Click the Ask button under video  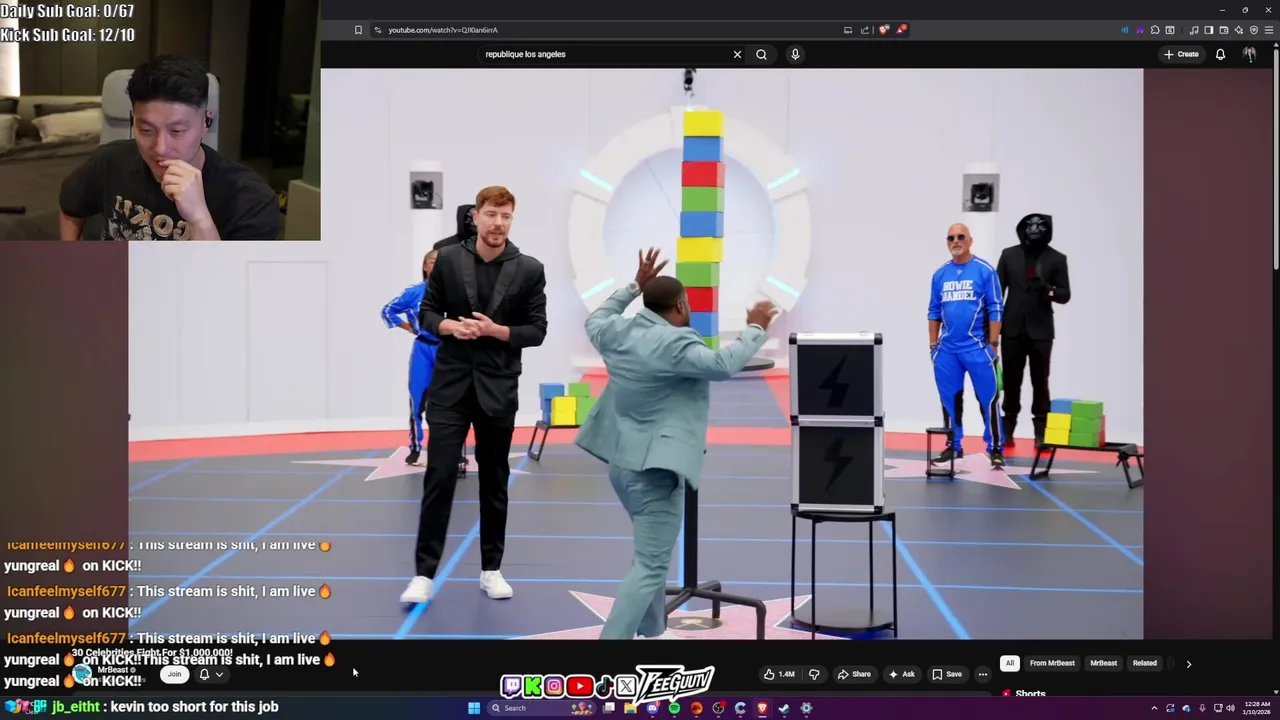coord(901,674)
